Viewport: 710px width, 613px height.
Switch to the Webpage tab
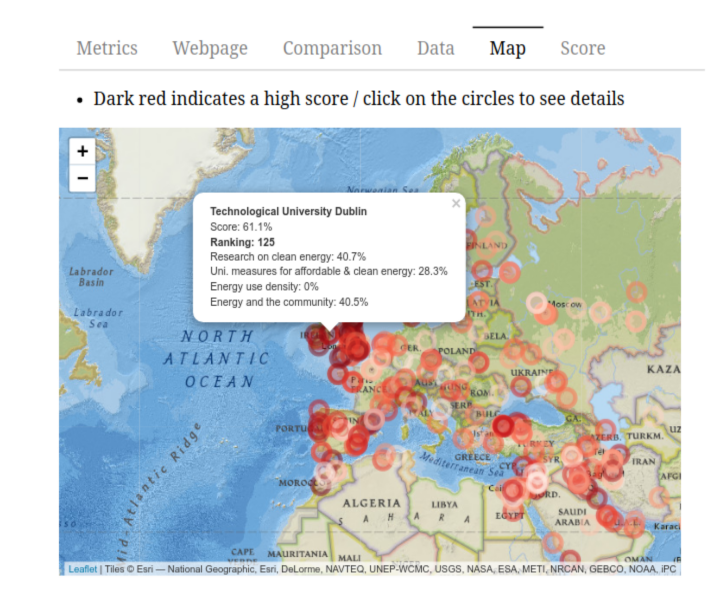pos(210,48)
